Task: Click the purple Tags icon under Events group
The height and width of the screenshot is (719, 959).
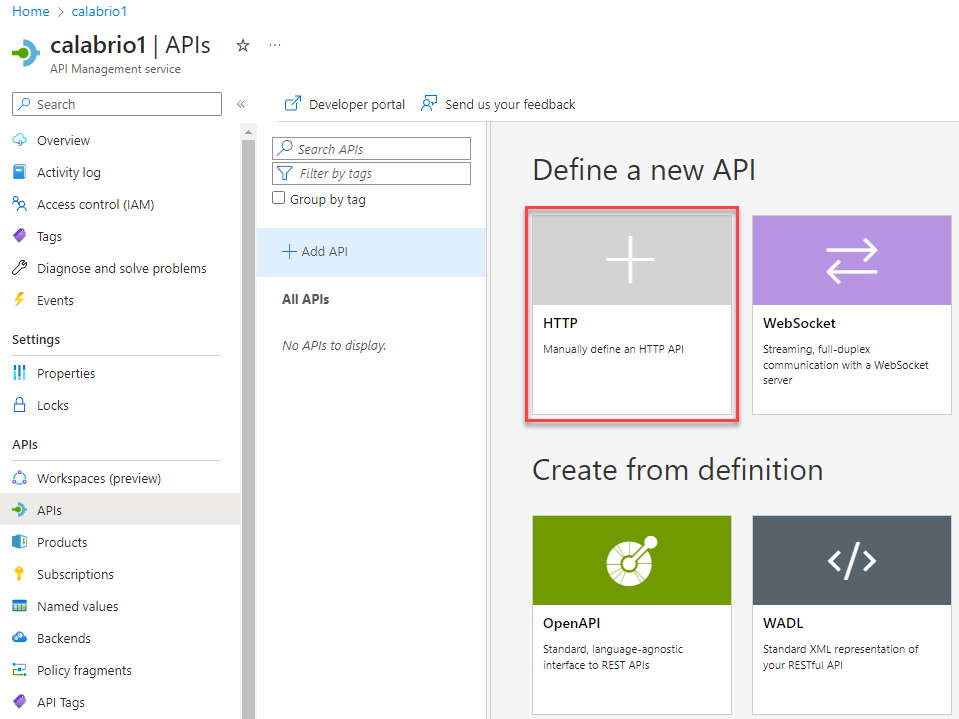Action: coord(20,235)
